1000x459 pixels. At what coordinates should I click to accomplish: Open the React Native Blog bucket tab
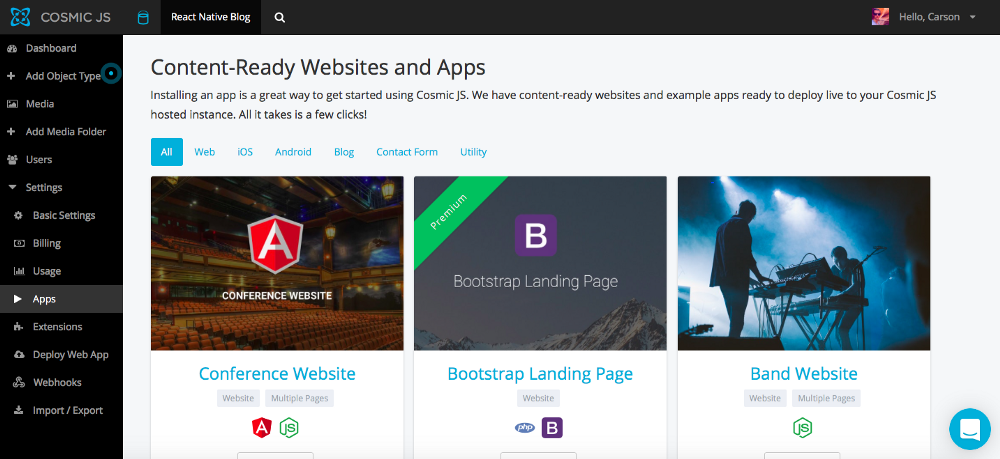click(x=210, y=17)
